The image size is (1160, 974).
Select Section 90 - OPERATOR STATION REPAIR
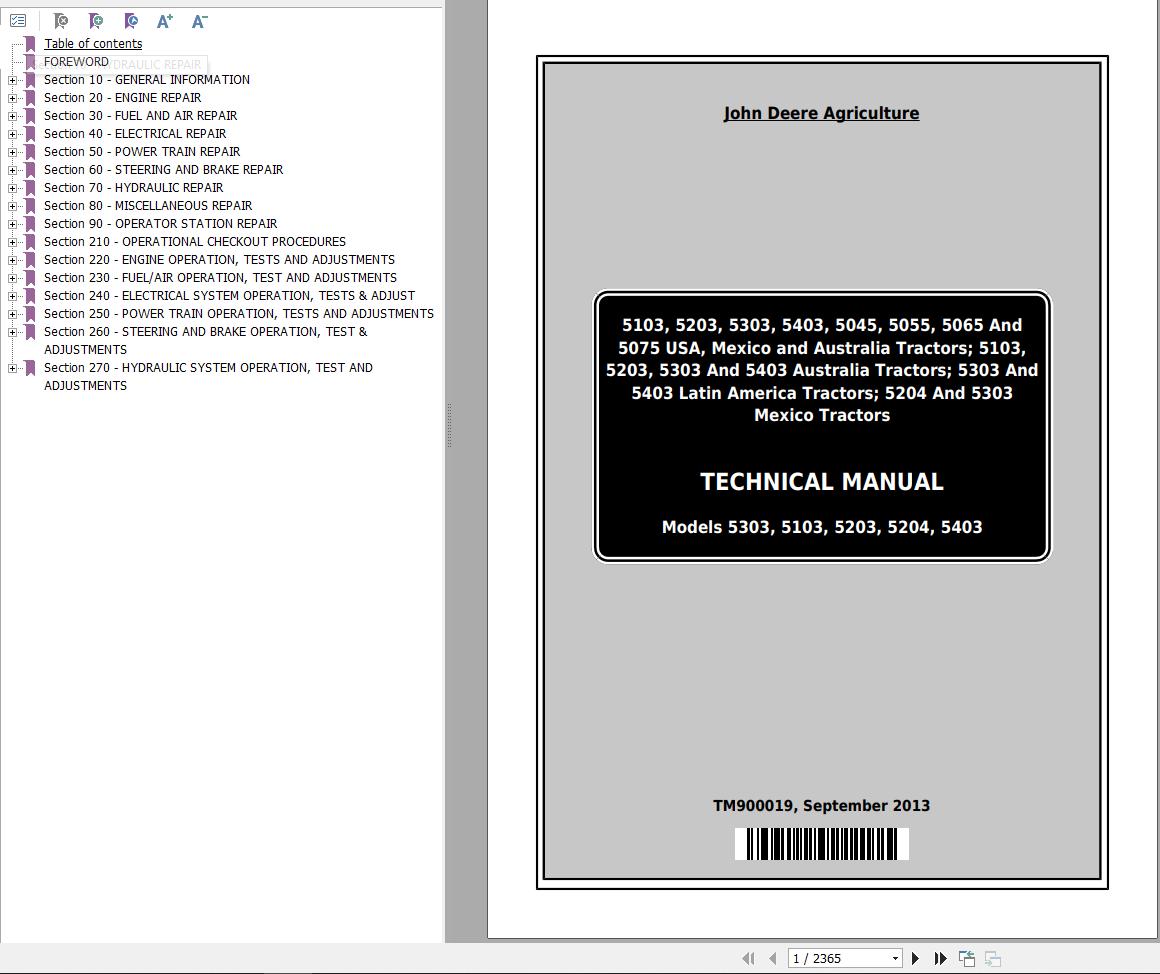click(161, 224)
